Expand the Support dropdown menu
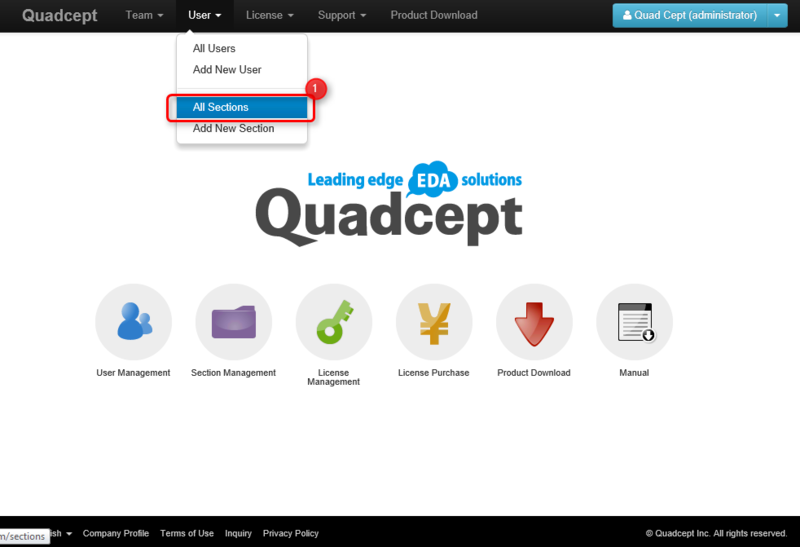The image size is (800, 547). point(342,15)
